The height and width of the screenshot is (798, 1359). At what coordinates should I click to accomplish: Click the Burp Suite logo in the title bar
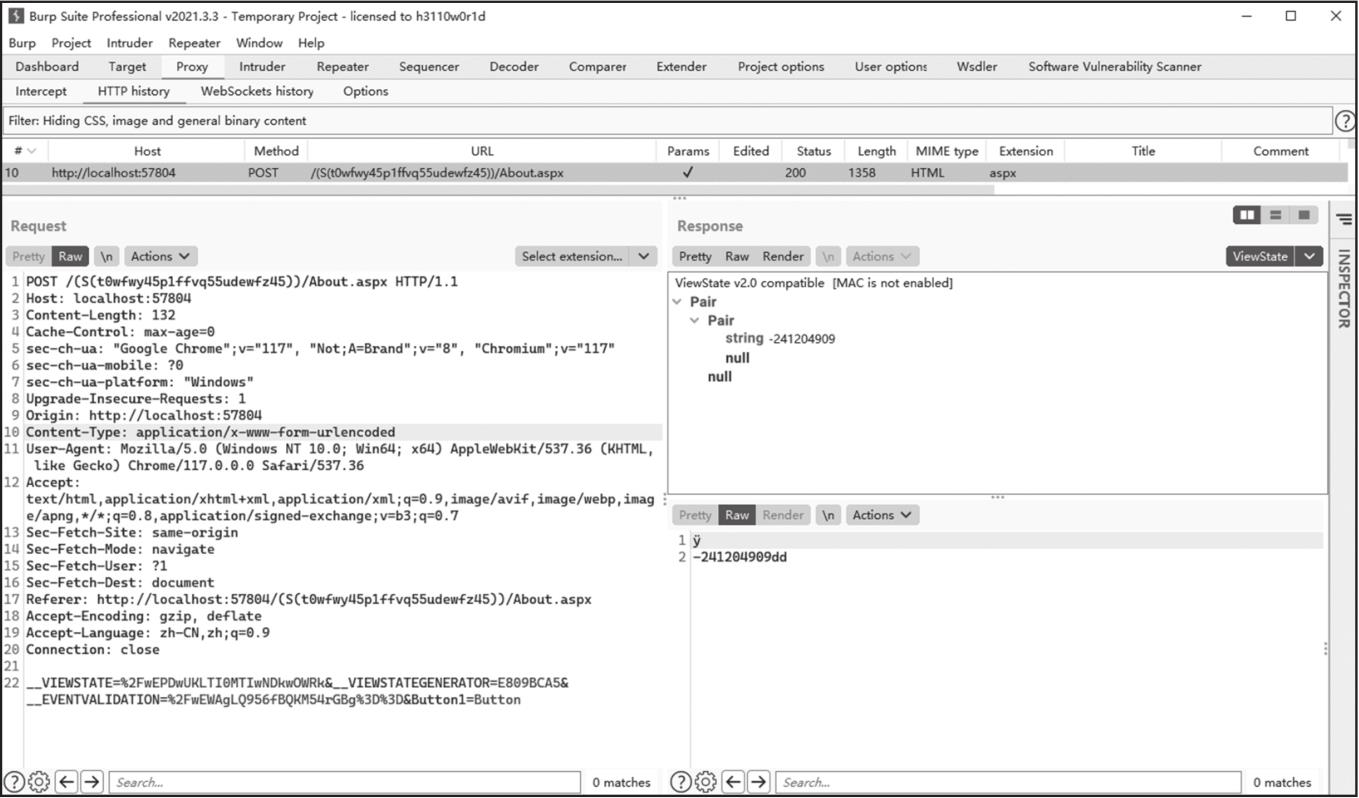point(16,16)
